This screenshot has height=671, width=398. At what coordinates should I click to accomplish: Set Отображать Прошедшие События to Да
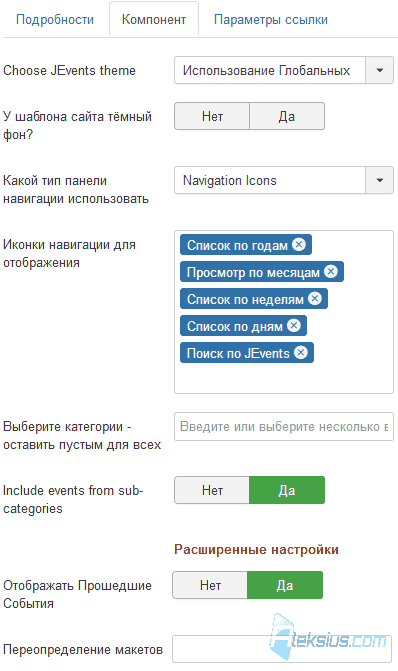click(285, 585)
